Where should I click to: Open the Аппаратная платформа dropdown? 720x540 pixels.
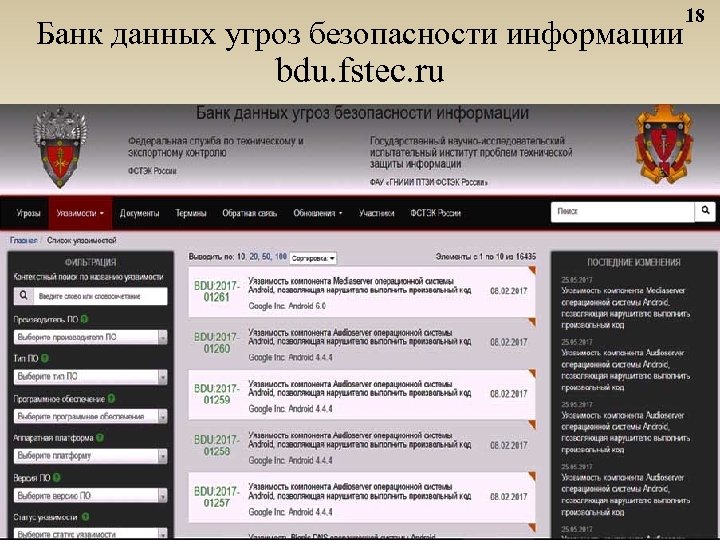90,456
